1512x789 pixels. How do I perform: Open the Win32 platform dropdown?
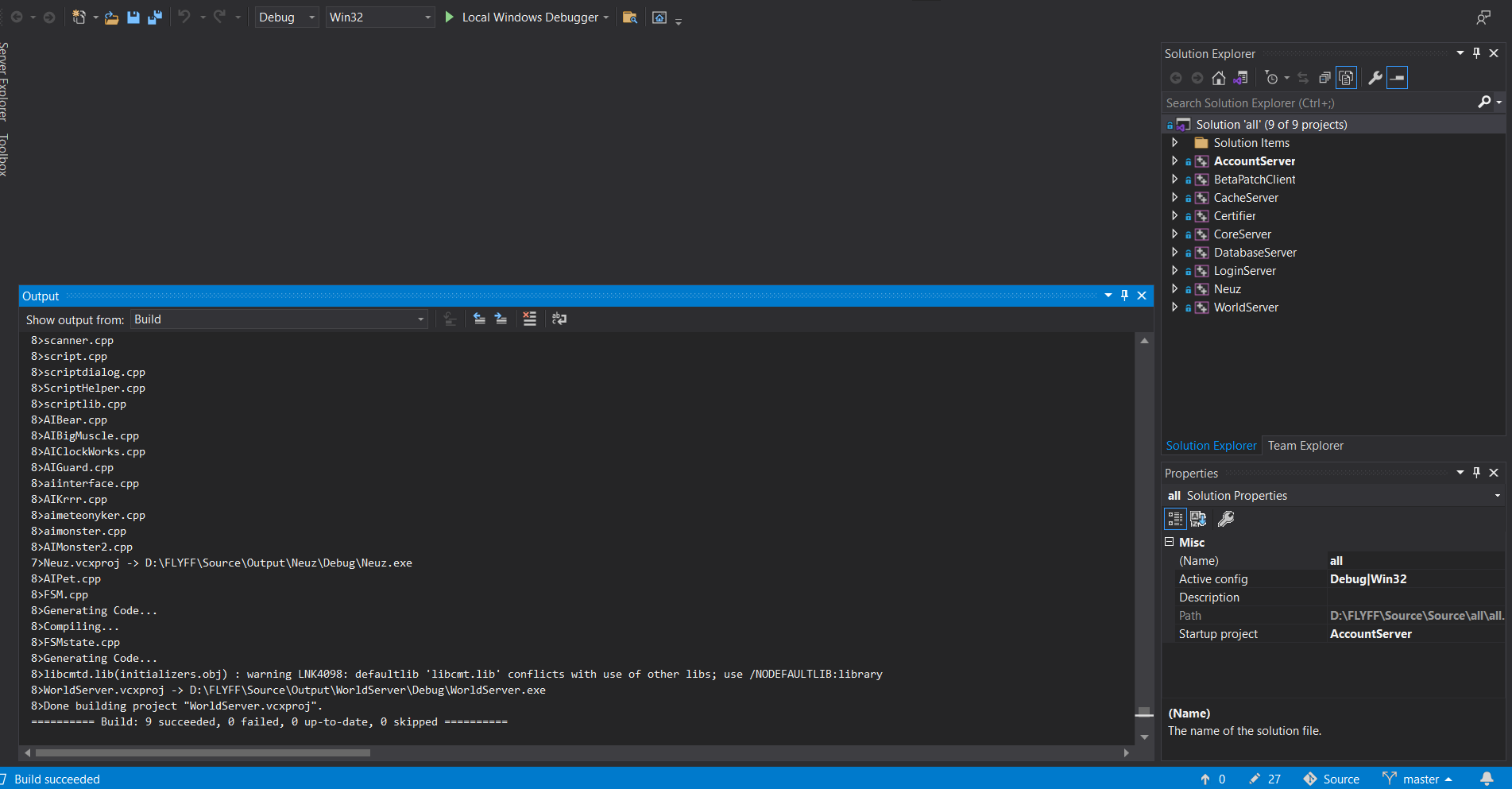click(x=380, y=17)
